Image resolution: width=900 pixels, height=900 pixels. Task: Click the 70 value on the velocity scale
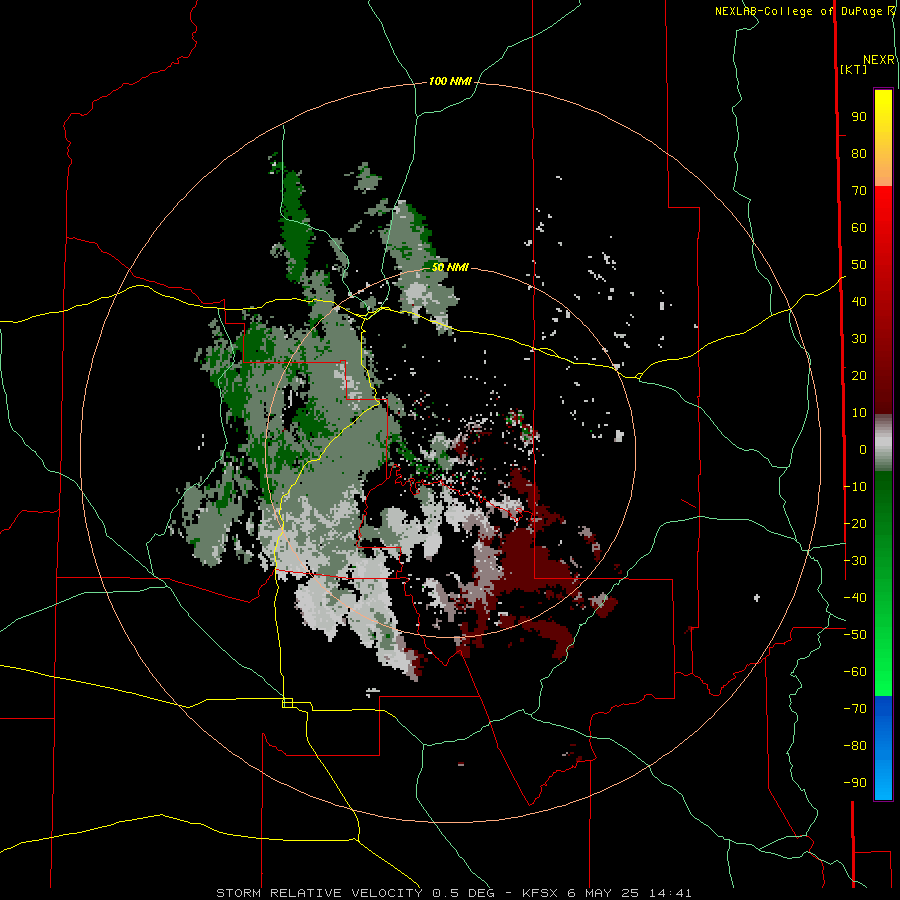859,191
